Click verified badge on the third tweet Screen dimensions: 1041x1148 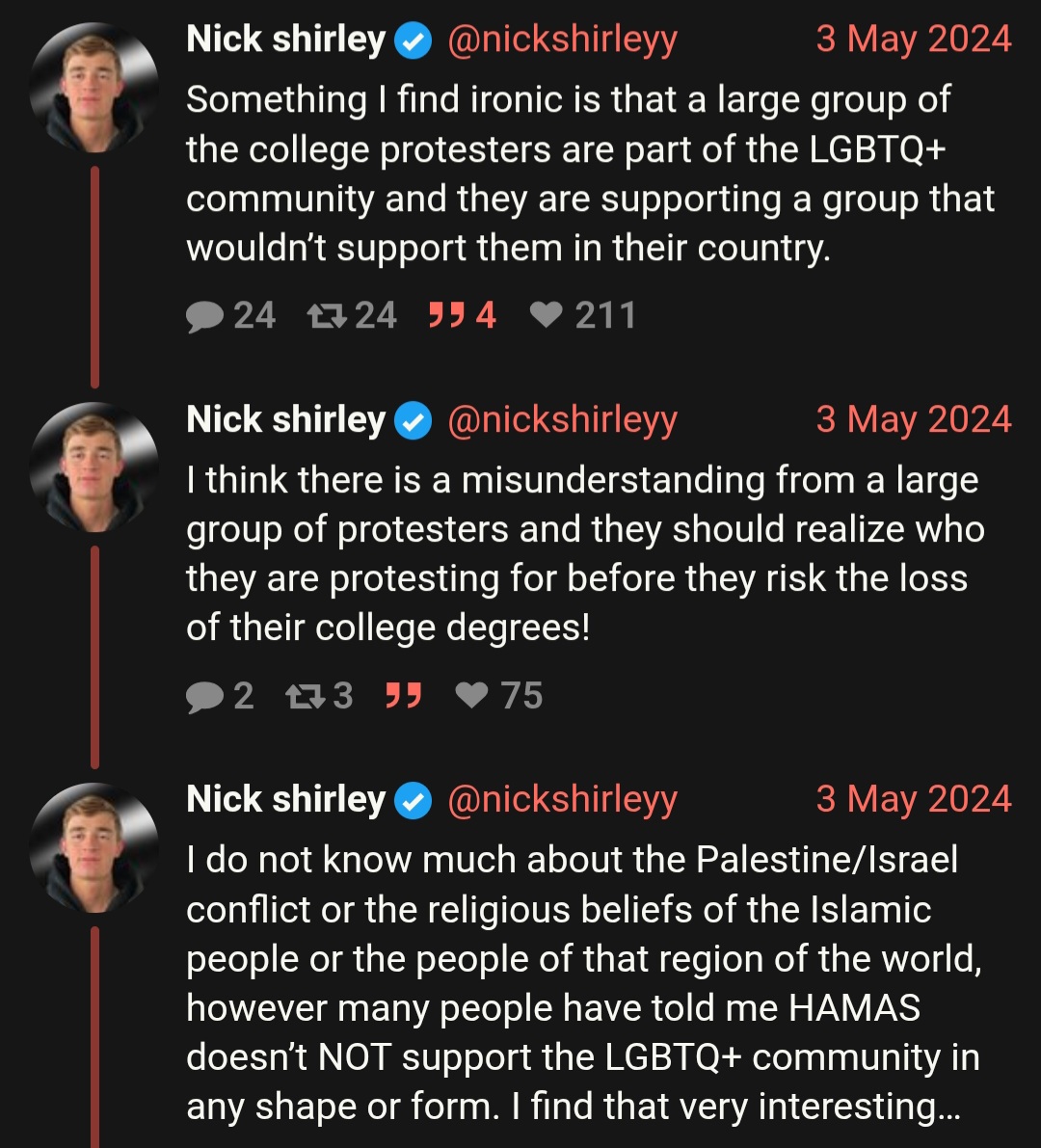[x=414, y=801]
